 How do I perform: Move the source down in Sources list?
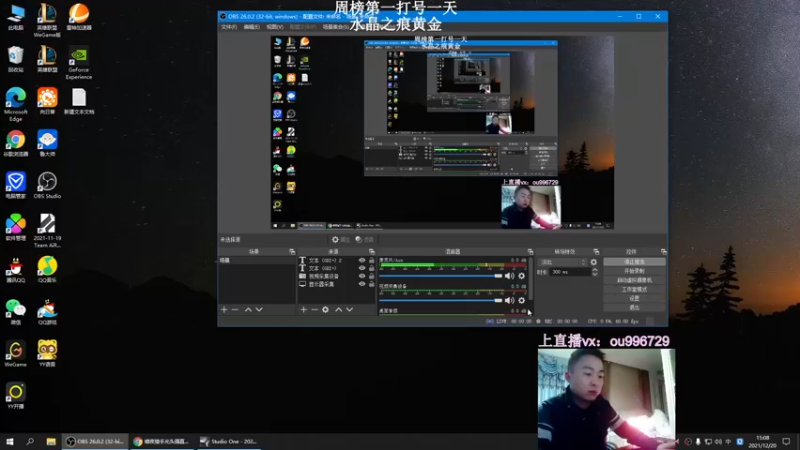pyautogui.click(x=349, y=309)
